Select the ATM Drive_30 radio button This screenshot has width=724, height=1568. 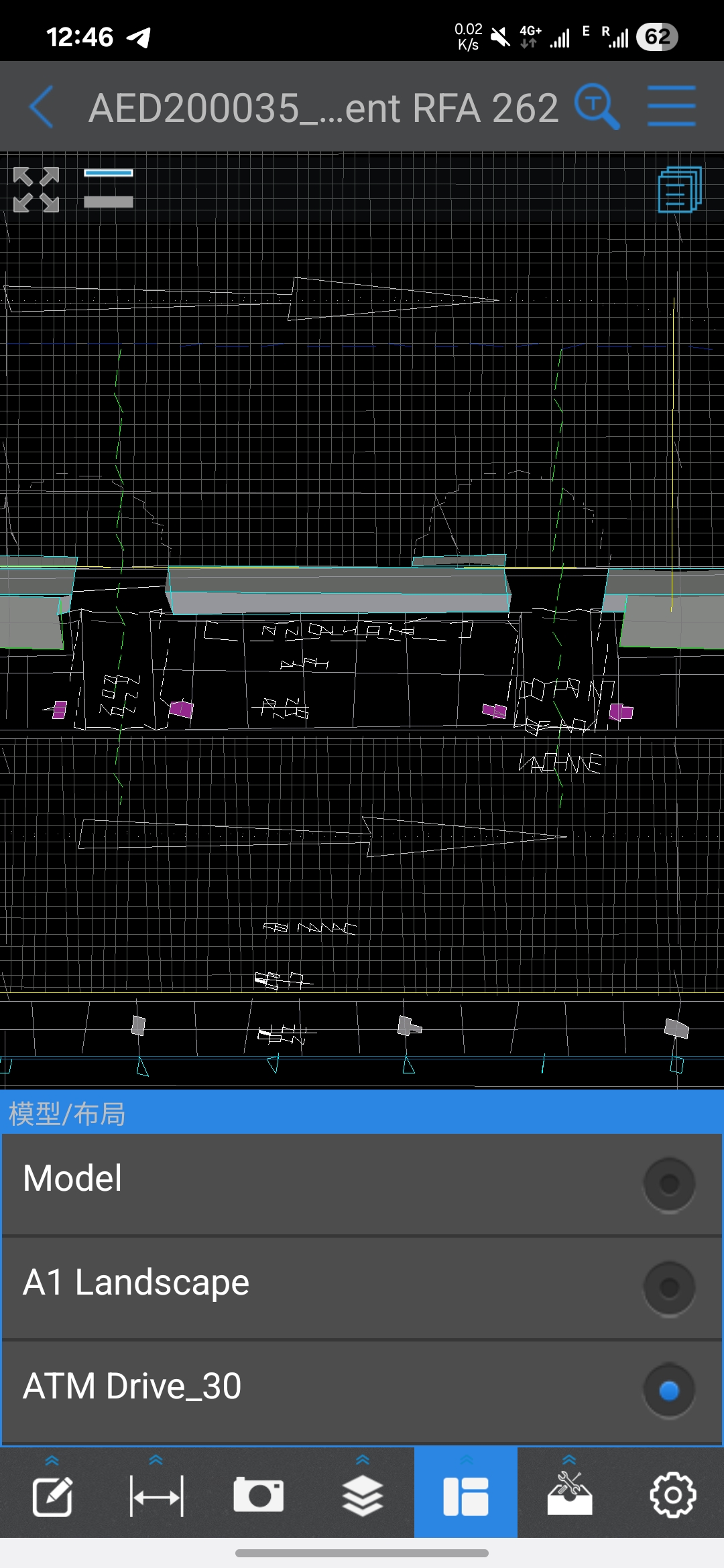coord(669,1391)
